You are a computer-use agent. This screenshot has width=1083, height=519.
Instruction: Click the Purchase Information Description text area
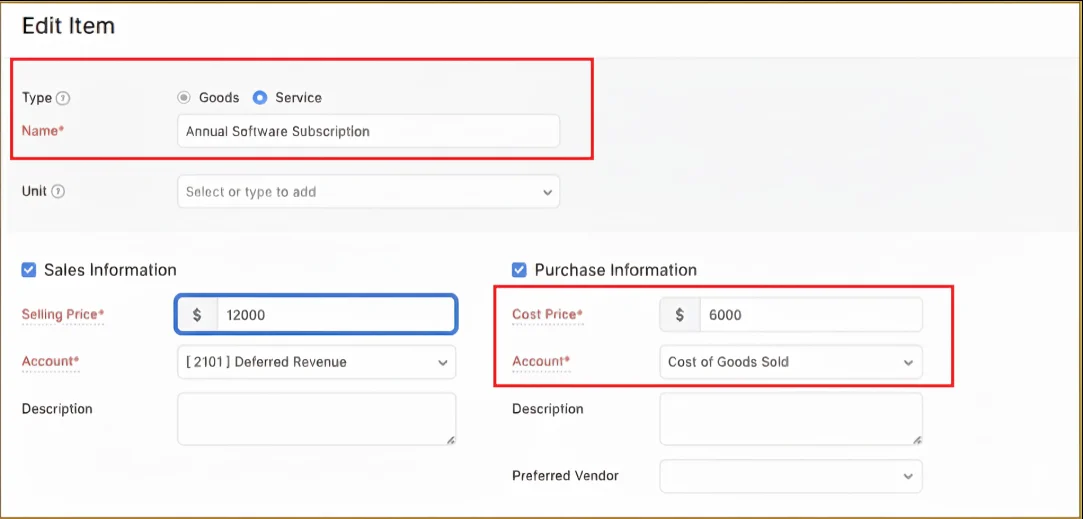tap(790, 418)
